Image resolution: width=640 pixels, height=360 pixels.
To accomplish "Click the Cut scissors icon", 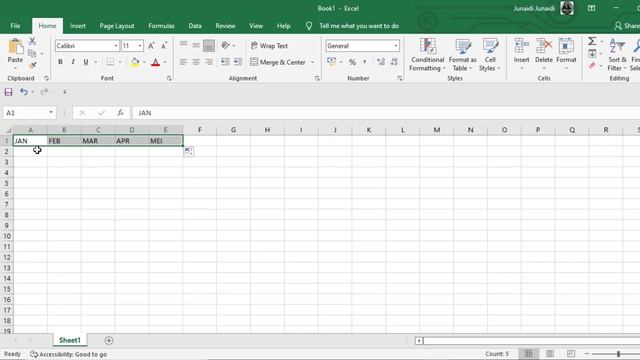I will 32,41.
